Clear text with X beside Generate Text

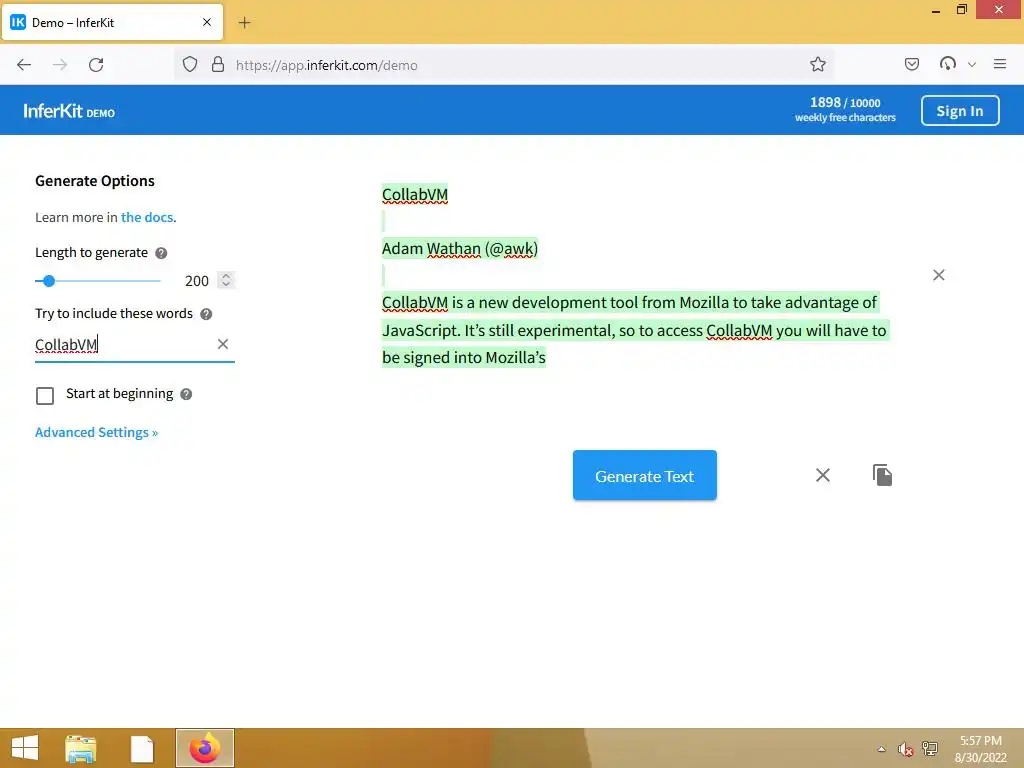pos(823,475)
